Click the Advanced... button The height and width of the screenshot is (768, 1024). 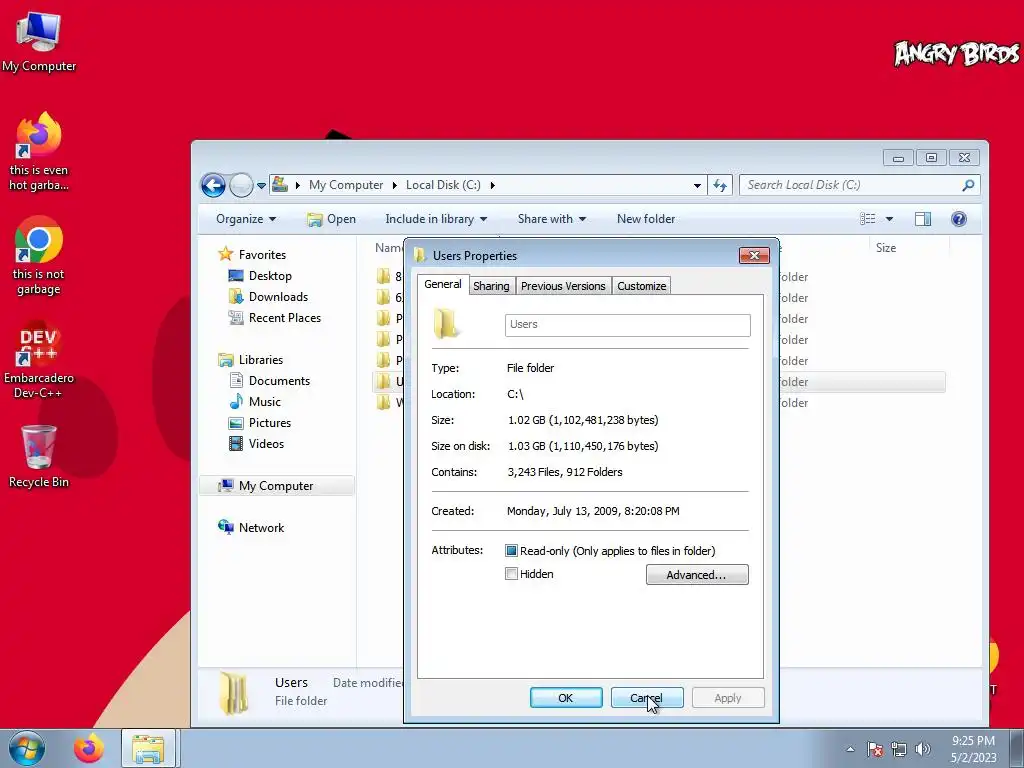697,575
